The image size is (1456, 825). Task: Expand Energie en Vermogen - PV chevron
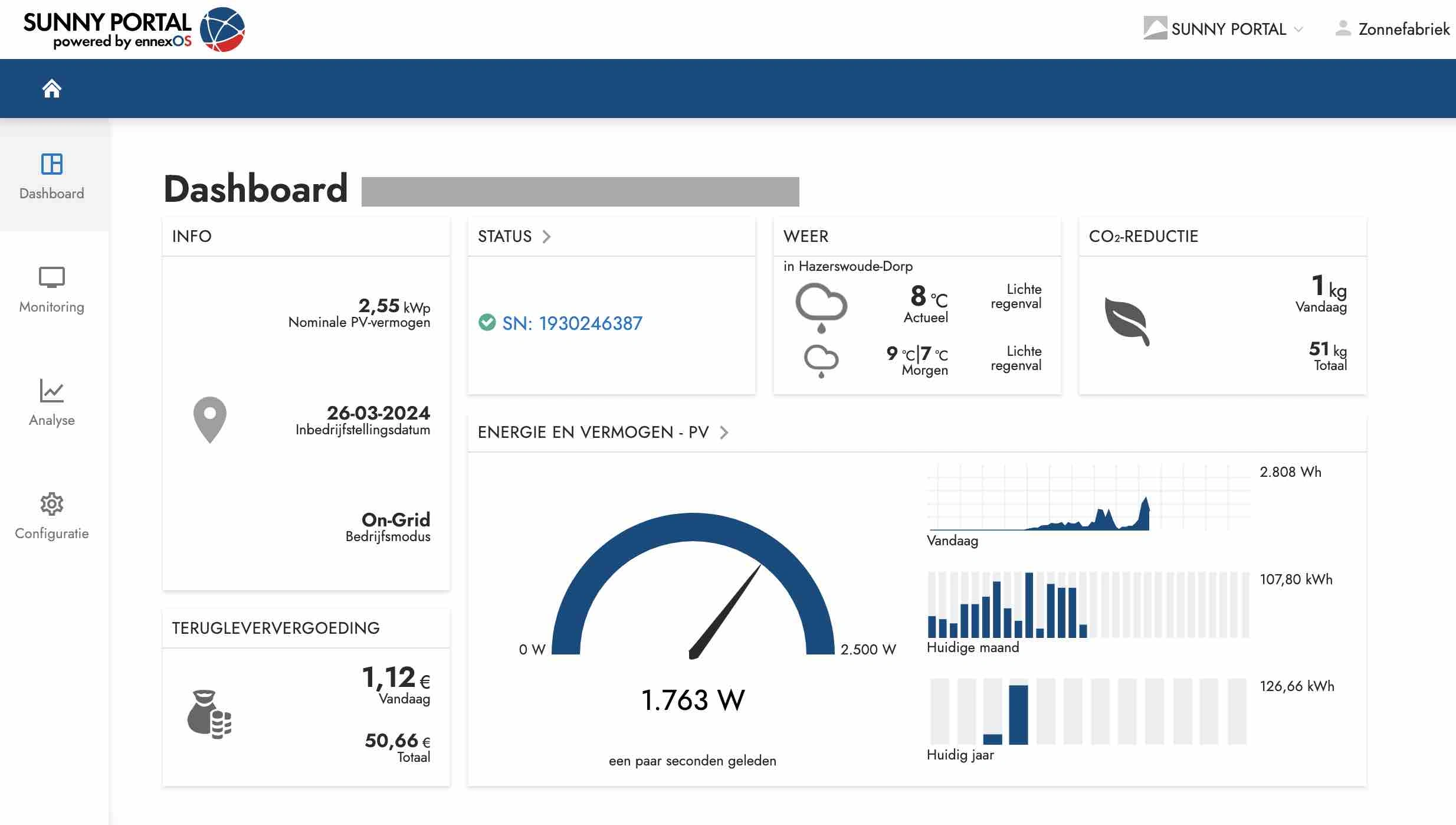point(724,433)
